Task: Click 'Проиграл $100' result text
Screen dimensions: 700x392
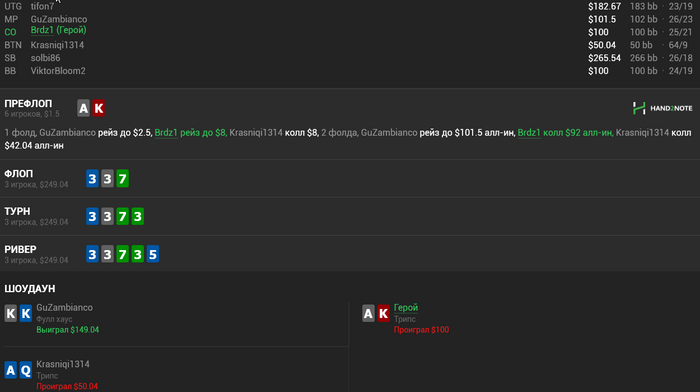Action: [x=421, y=329]
